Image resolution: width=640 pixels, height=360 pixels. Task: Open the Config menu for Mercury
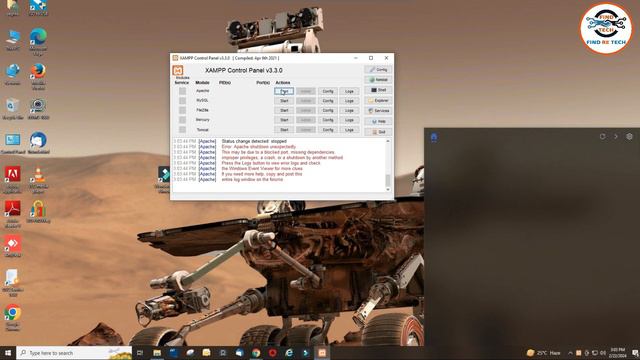(x=328, y=120)
